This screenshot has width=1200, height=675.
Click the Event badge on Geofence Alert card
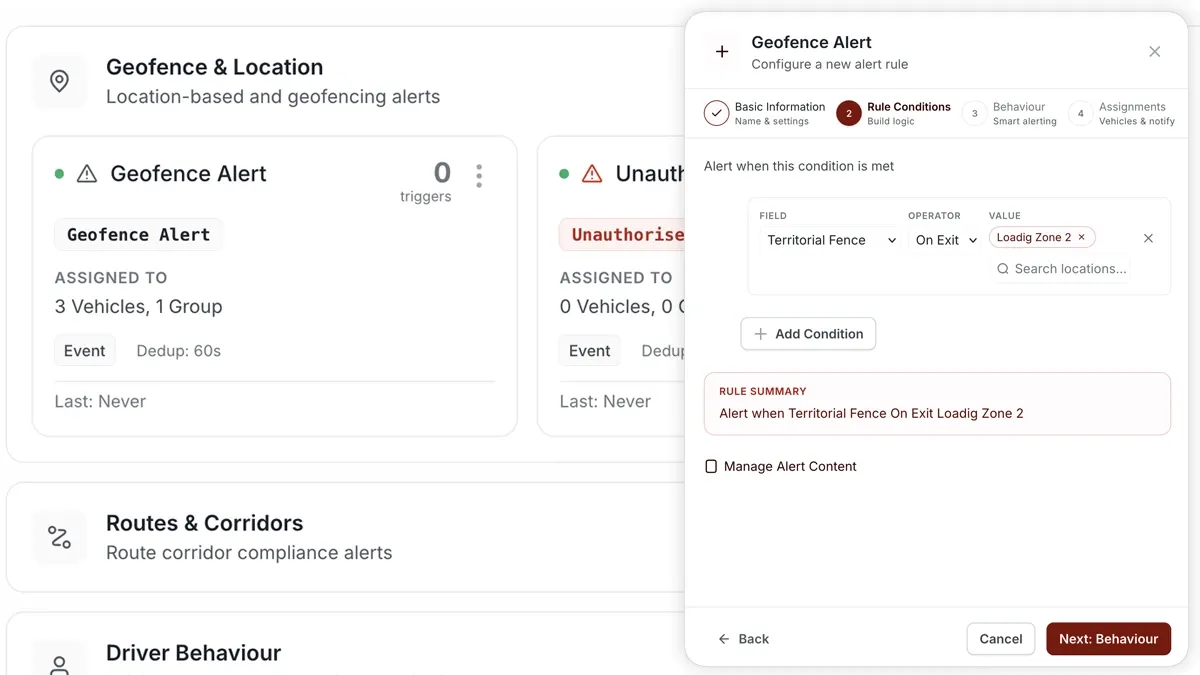pos(85,351)
